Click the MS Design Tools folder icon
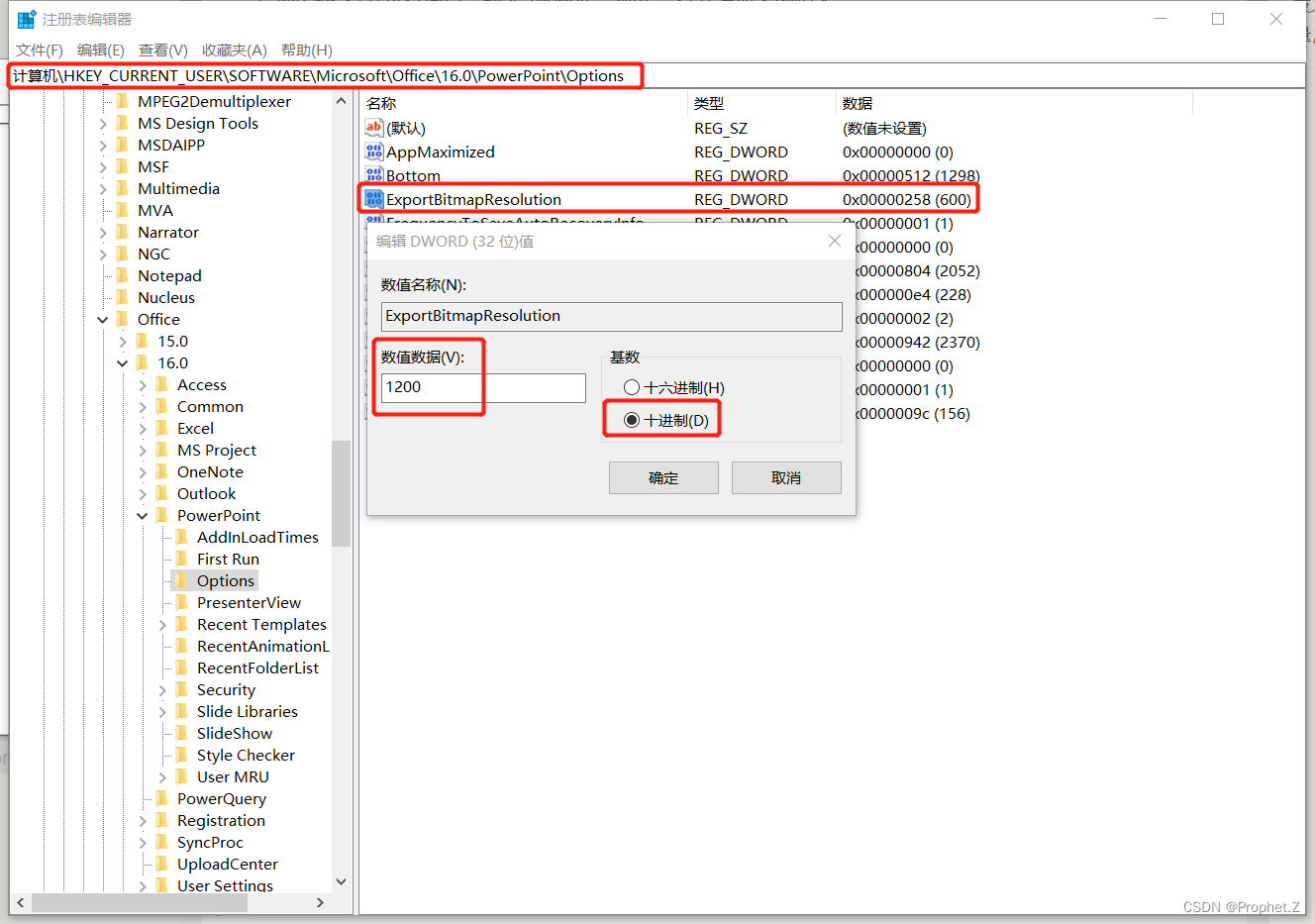 click(x=122, y=123)
